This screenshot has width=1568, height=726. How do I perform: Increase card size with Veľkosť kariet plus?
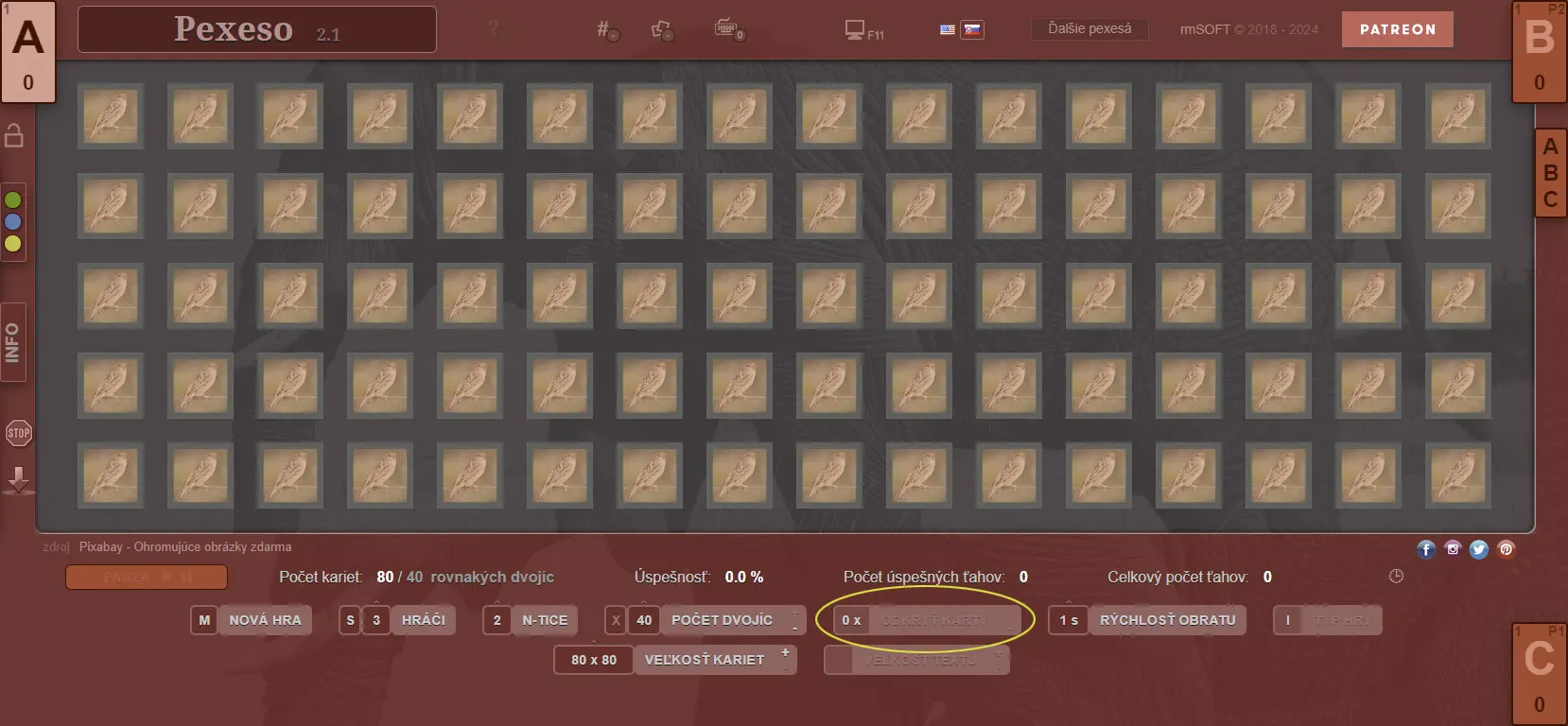point(785,652)
